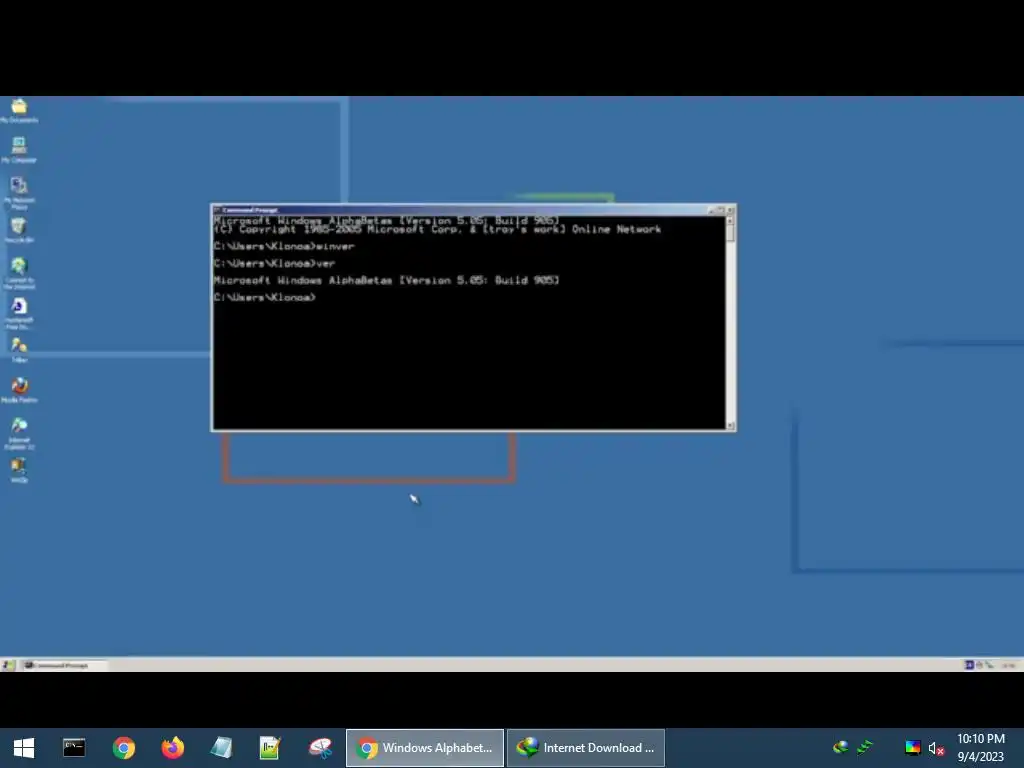Viewport: 1024px width, 768px height.
Task: Unmute the speaker volume tray icon
Action: pyautogui.click(x=936, y=748)
